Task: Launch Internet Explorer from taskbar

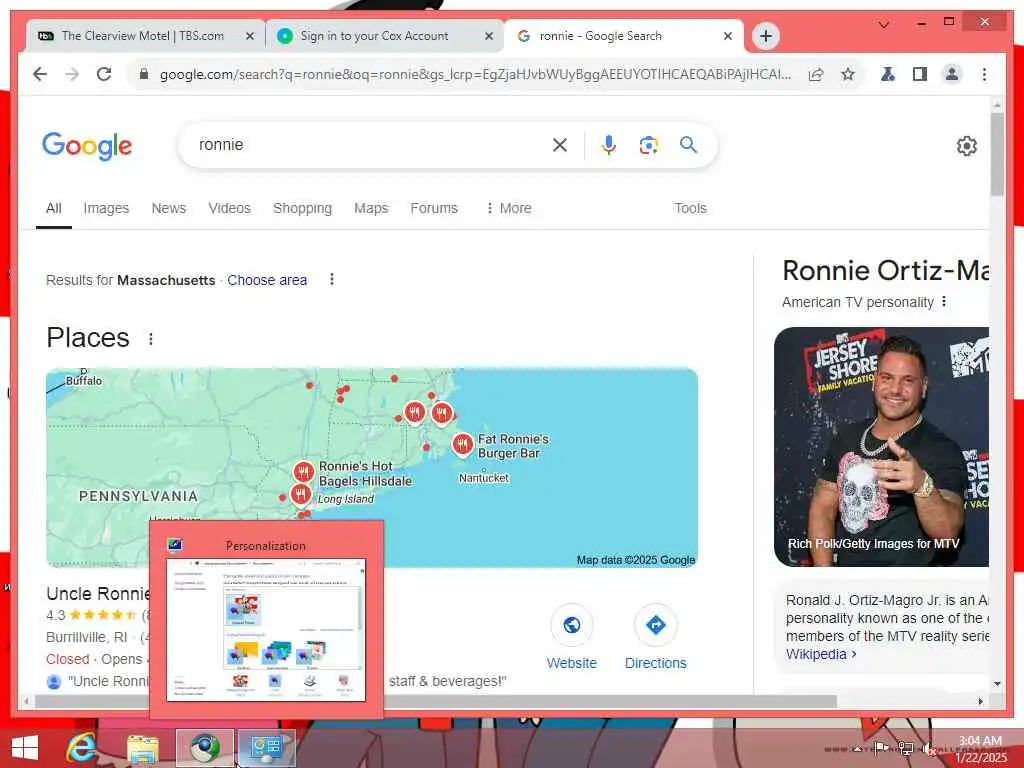Action: pos(82,748)
